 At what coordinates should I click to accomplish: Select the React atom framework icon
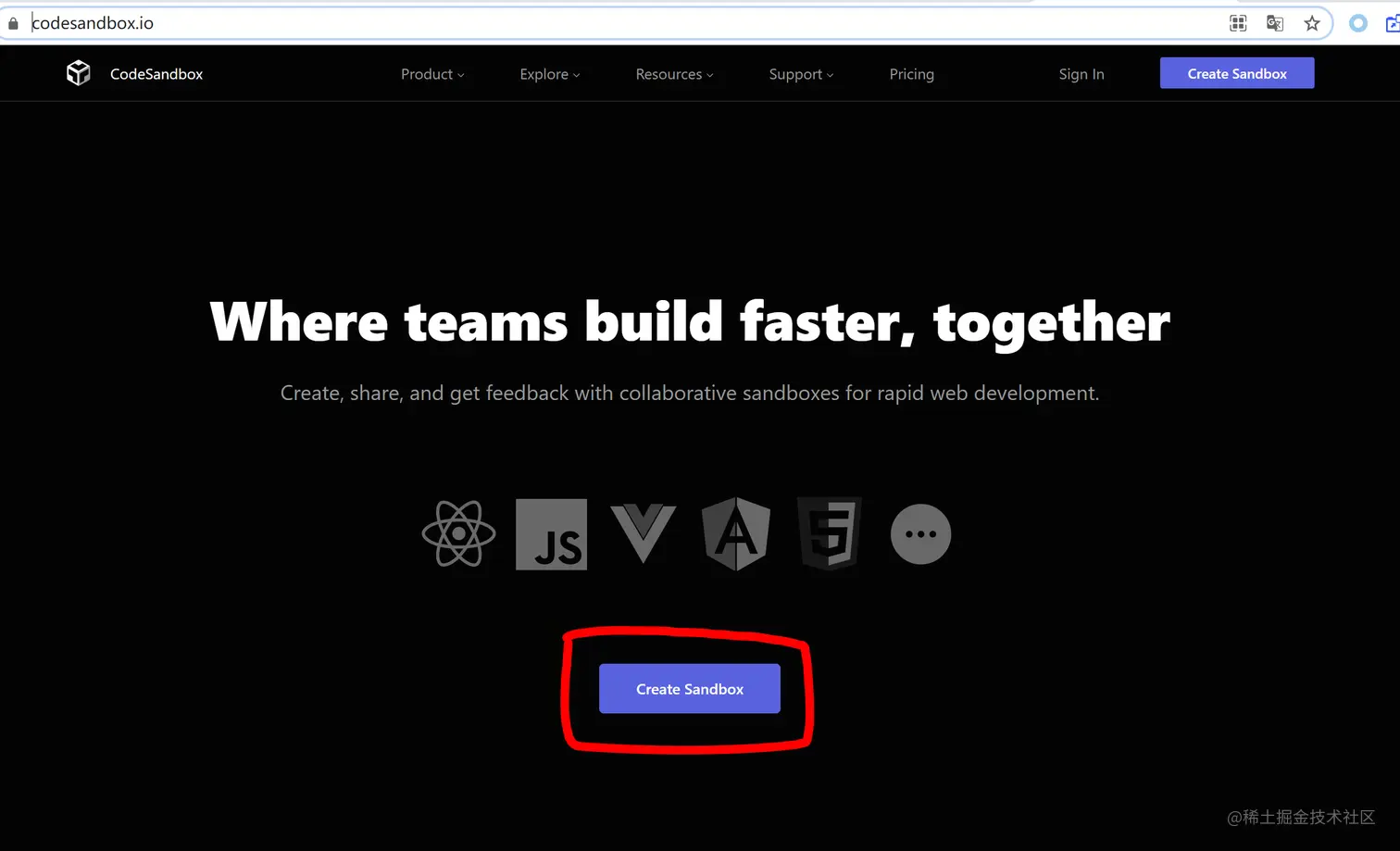[458, 533]
